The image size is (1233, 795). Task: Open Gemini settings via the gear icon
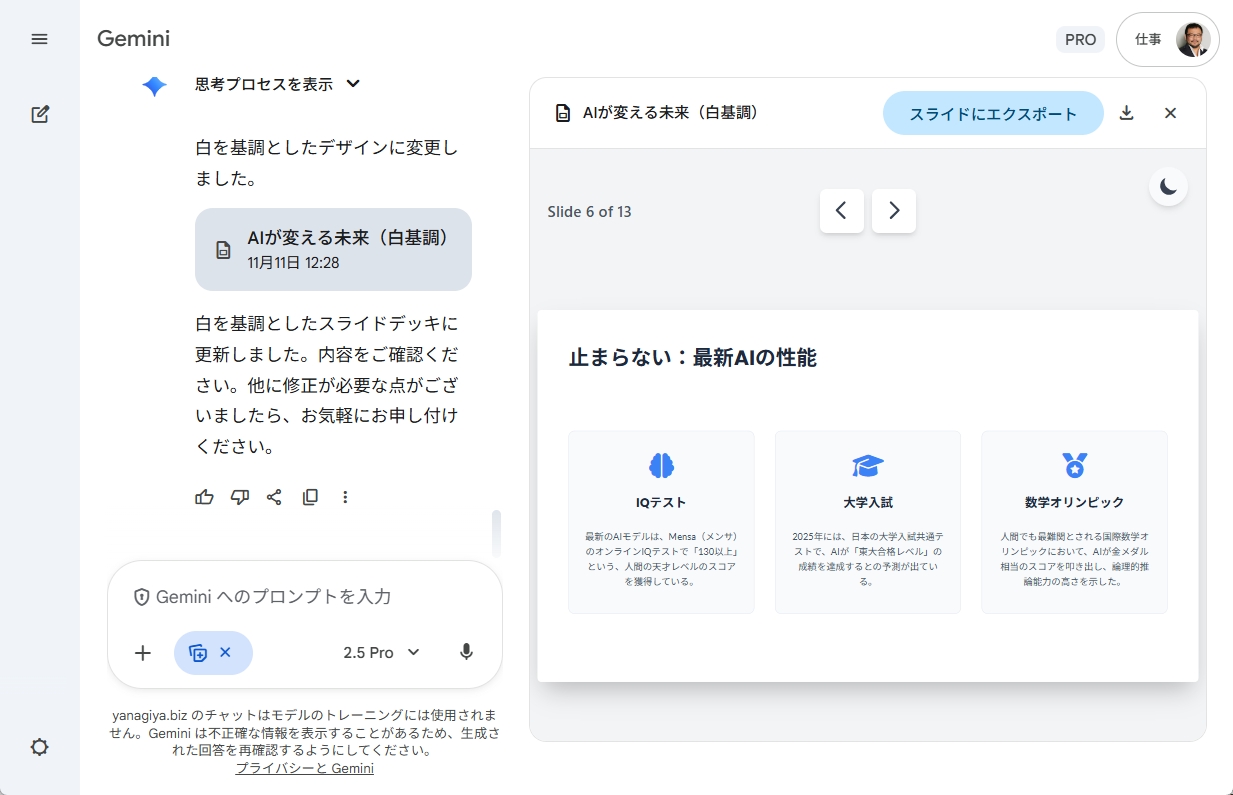pyautogui.click(x=40, y=747)
